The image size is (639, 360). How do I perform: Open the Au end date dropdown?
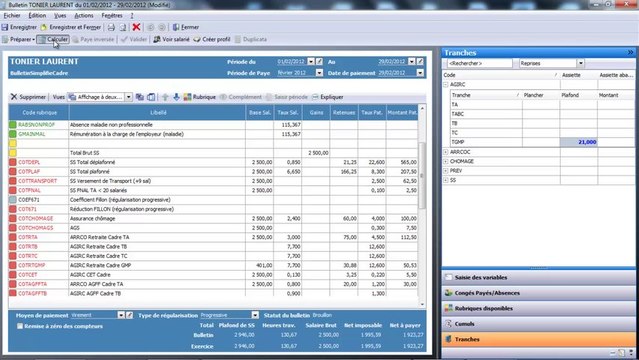click(412, 62)
